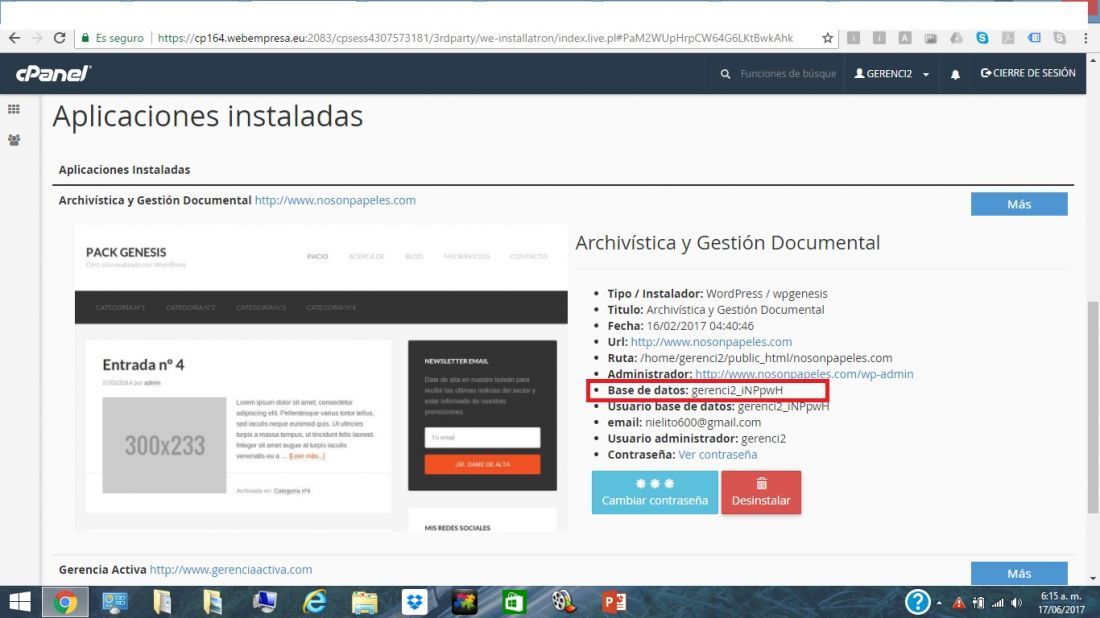The width and height of the screenshot is (1100, 618).
Task: Click CIERRE DE SESIÓN to log out
Action: [1028, 73]
